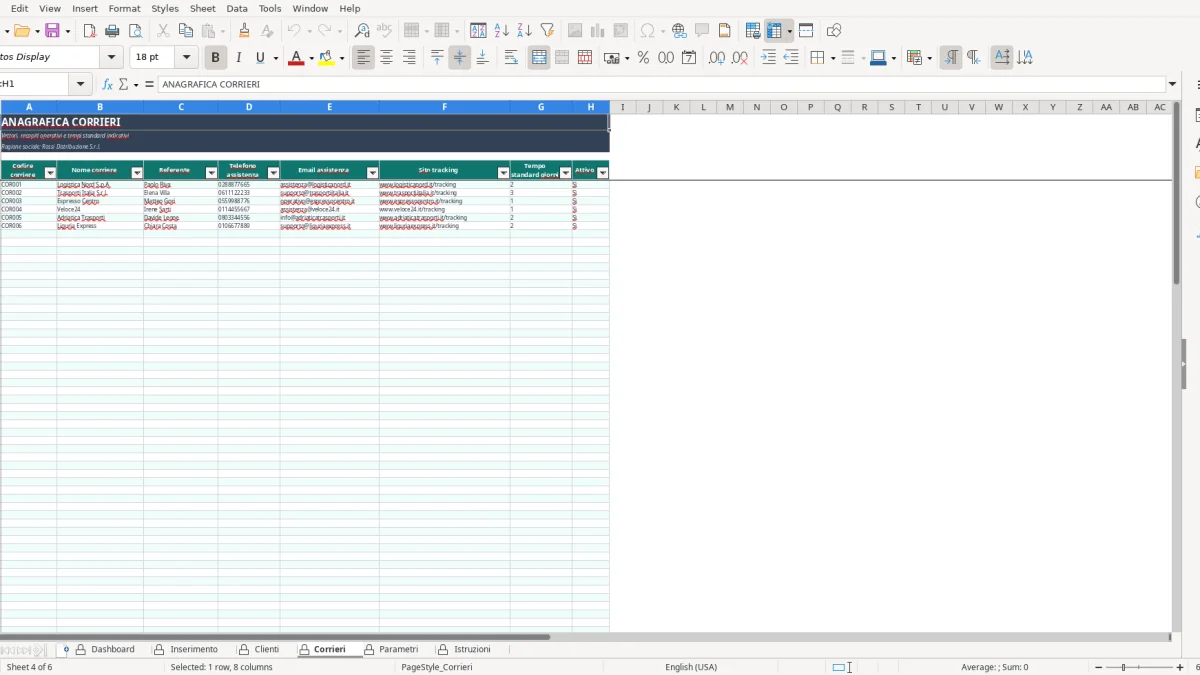
Task: Click the Function Wizard fx icon
Action: 107,85
